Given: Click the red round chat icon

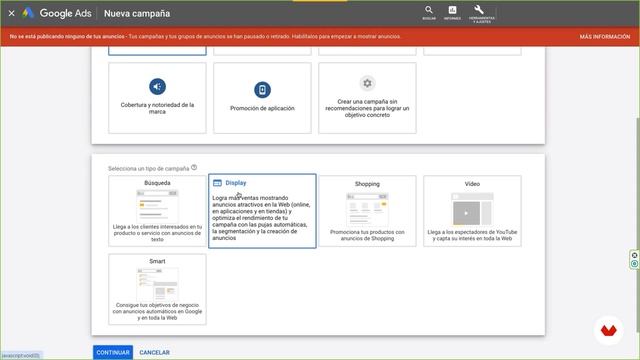Looking at the screenshot, I should tap(608, 330).
